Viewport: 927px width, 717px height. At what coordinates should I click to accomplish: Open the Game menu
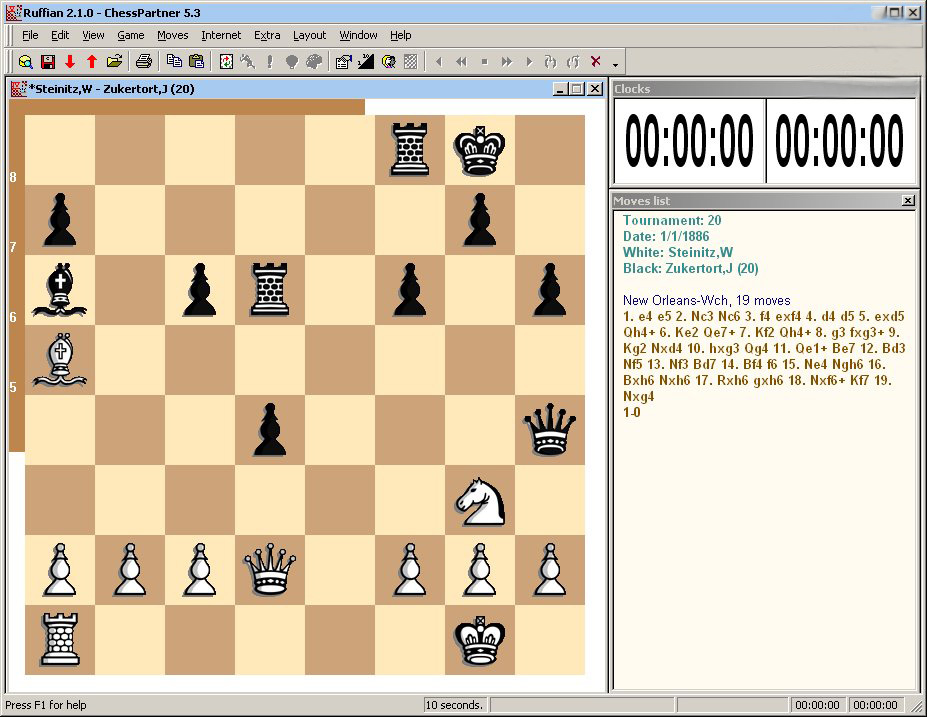[x=131, y=35]
